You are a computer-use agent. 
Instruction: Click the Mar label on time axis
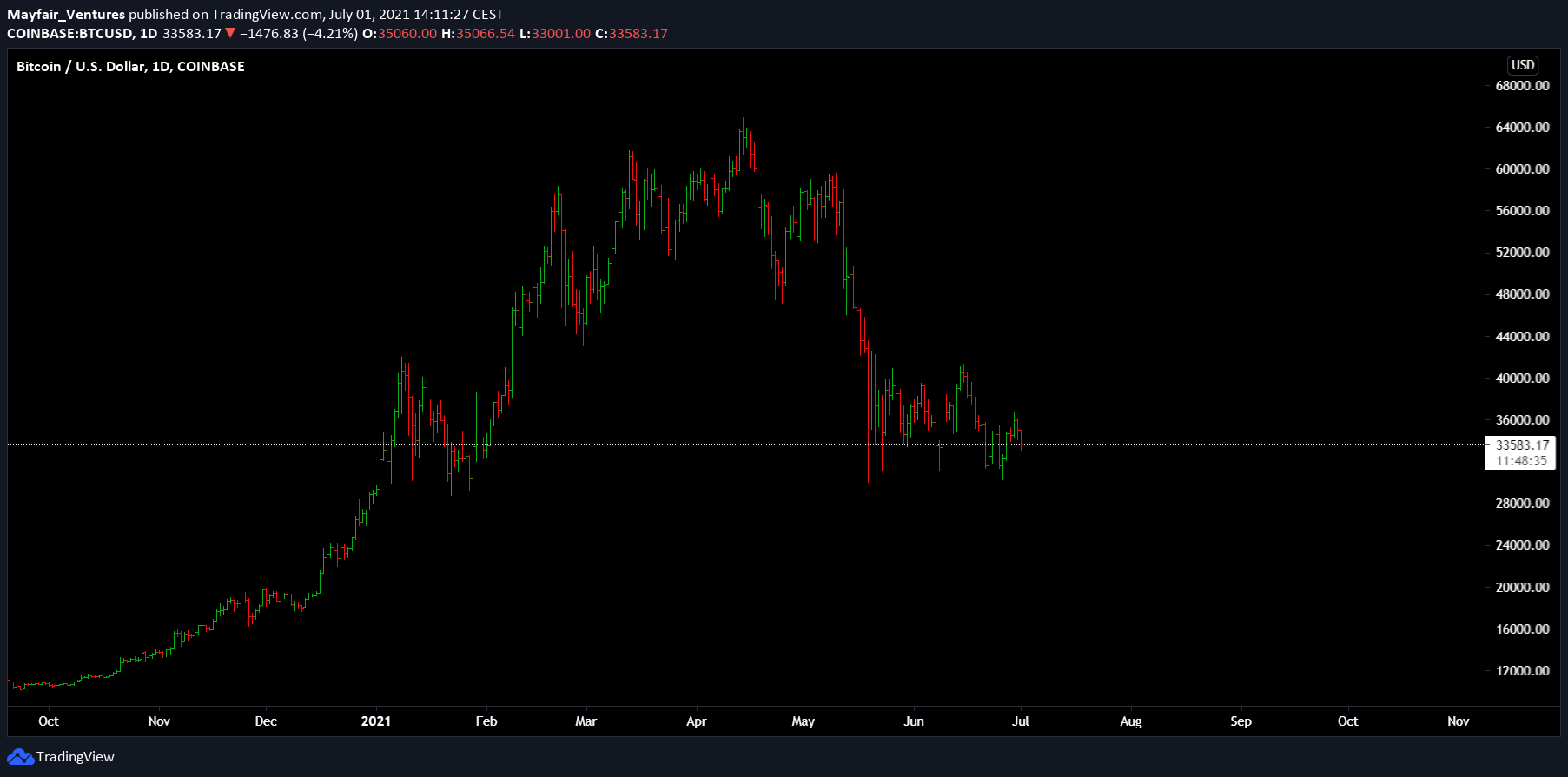click(586, 721)
